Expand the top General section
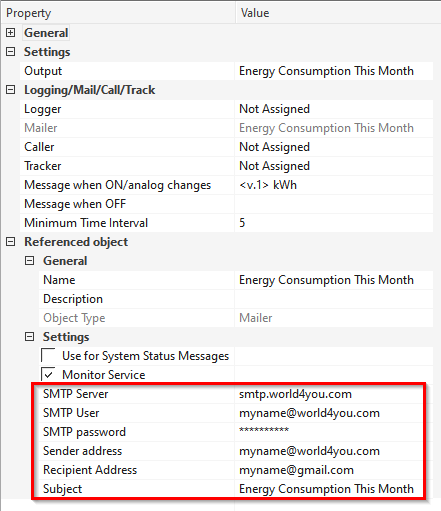441x511 pixels. [11, 33]
